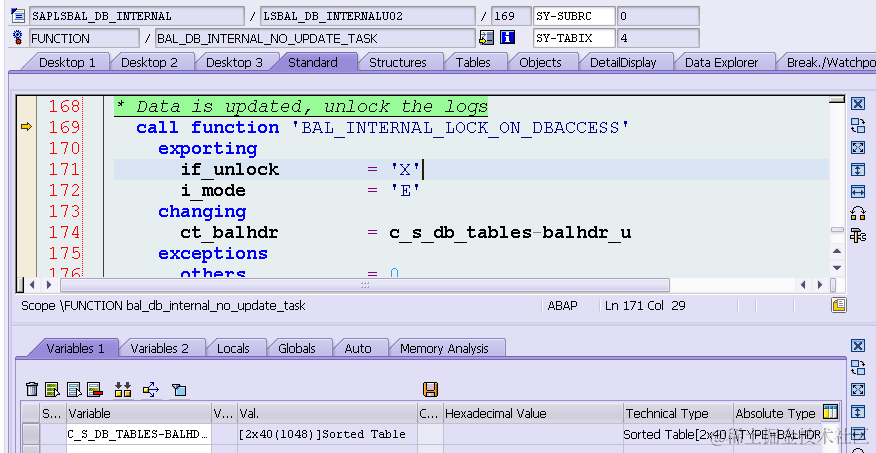Click the SY-SUBRC field
876x453 pixels.
574,16
